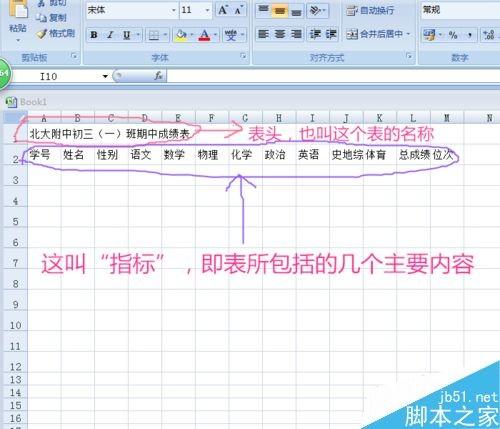Click the text orientation icon
Screen dimensions: 500x429
(315, 10)
